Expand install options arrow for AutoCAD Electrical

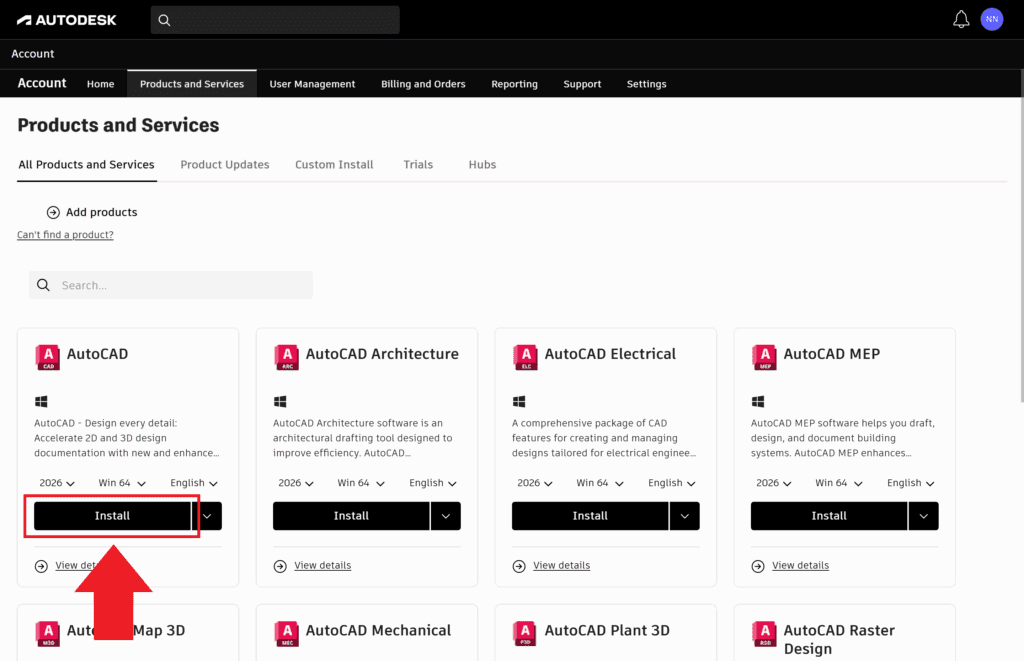[684, 516]
